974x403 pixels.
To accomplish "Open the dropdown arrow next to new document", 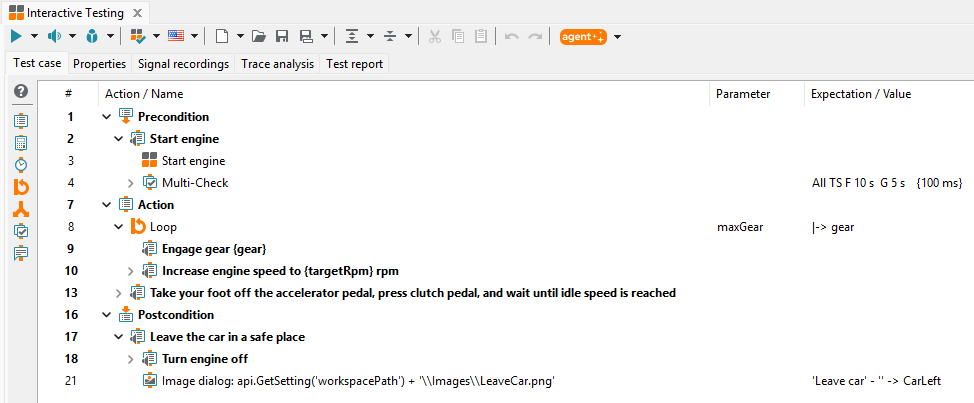I will pos(240,37).
